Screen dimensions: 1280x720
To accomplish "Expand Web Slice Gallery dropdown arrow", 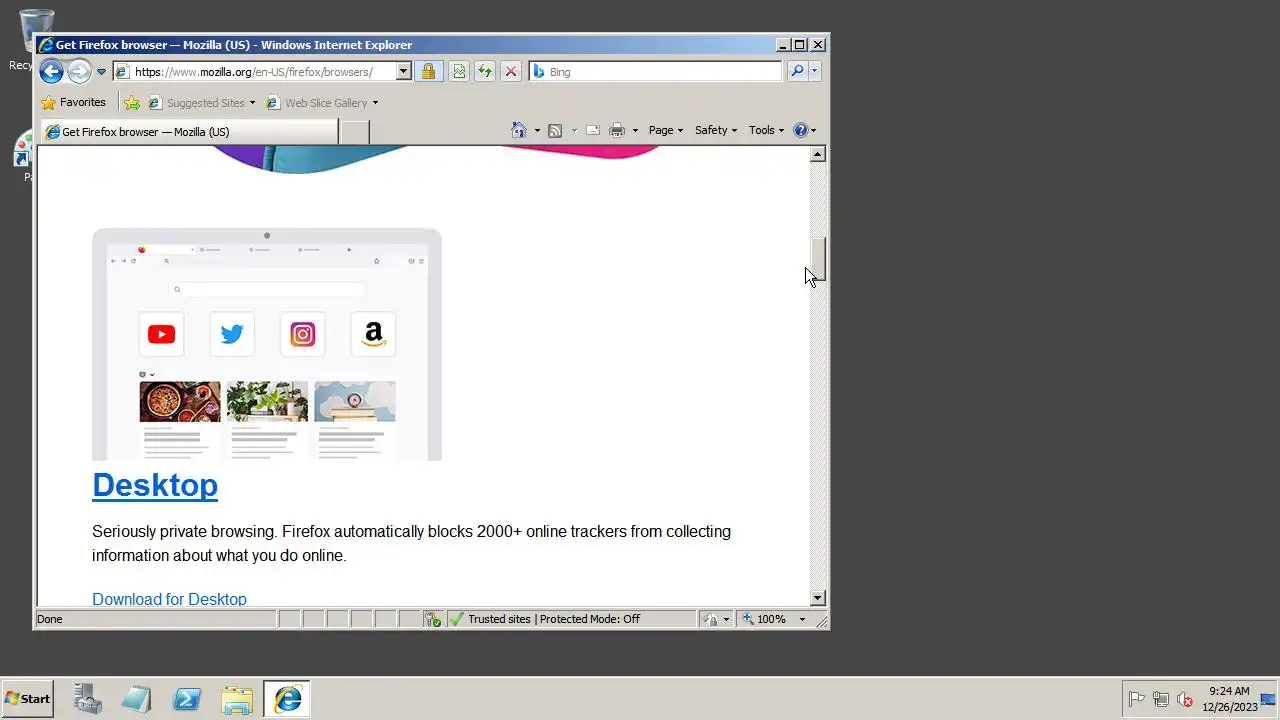I will point(376,103).
